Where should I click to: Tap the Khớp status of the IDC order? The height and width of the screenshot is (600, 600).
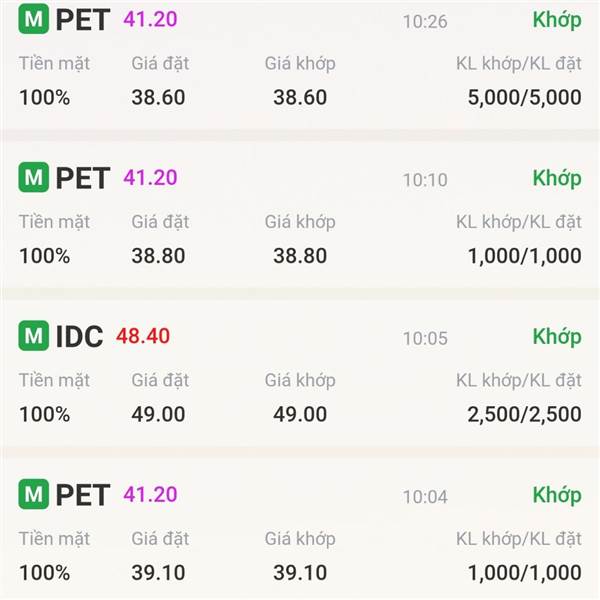[556, 336]
